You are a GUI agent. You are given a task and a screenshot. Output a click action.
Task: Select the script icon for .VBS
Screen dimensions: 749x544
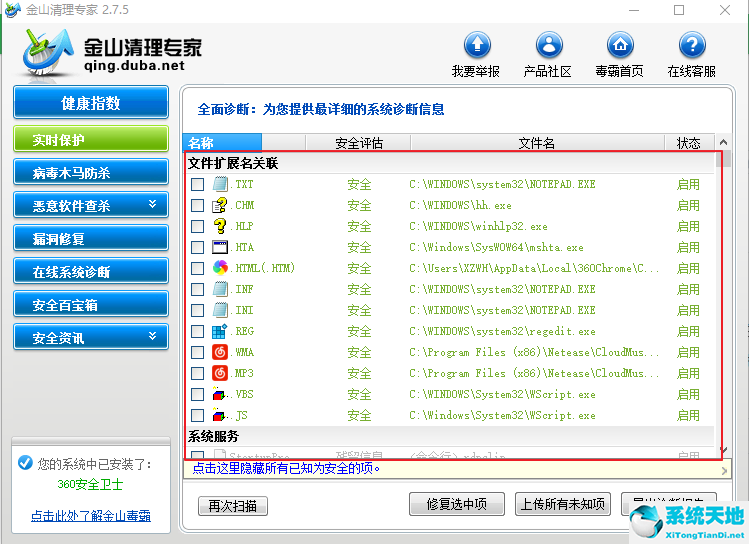coord(220,394)
